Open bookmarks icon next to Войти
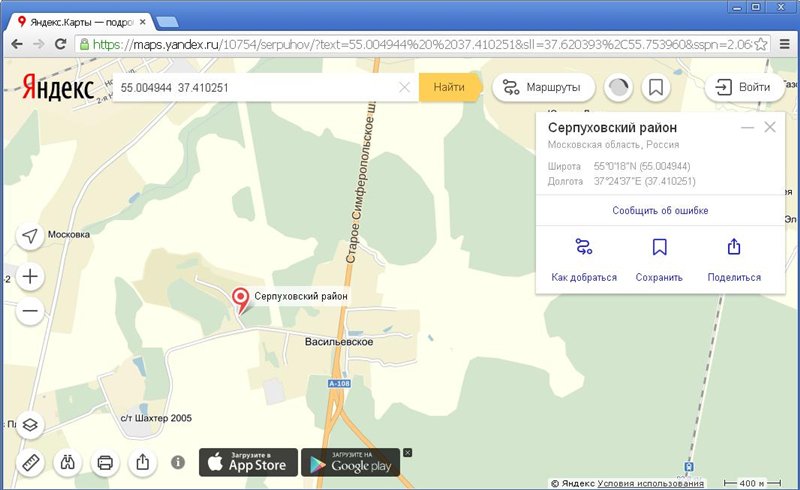 click(656, 87)
